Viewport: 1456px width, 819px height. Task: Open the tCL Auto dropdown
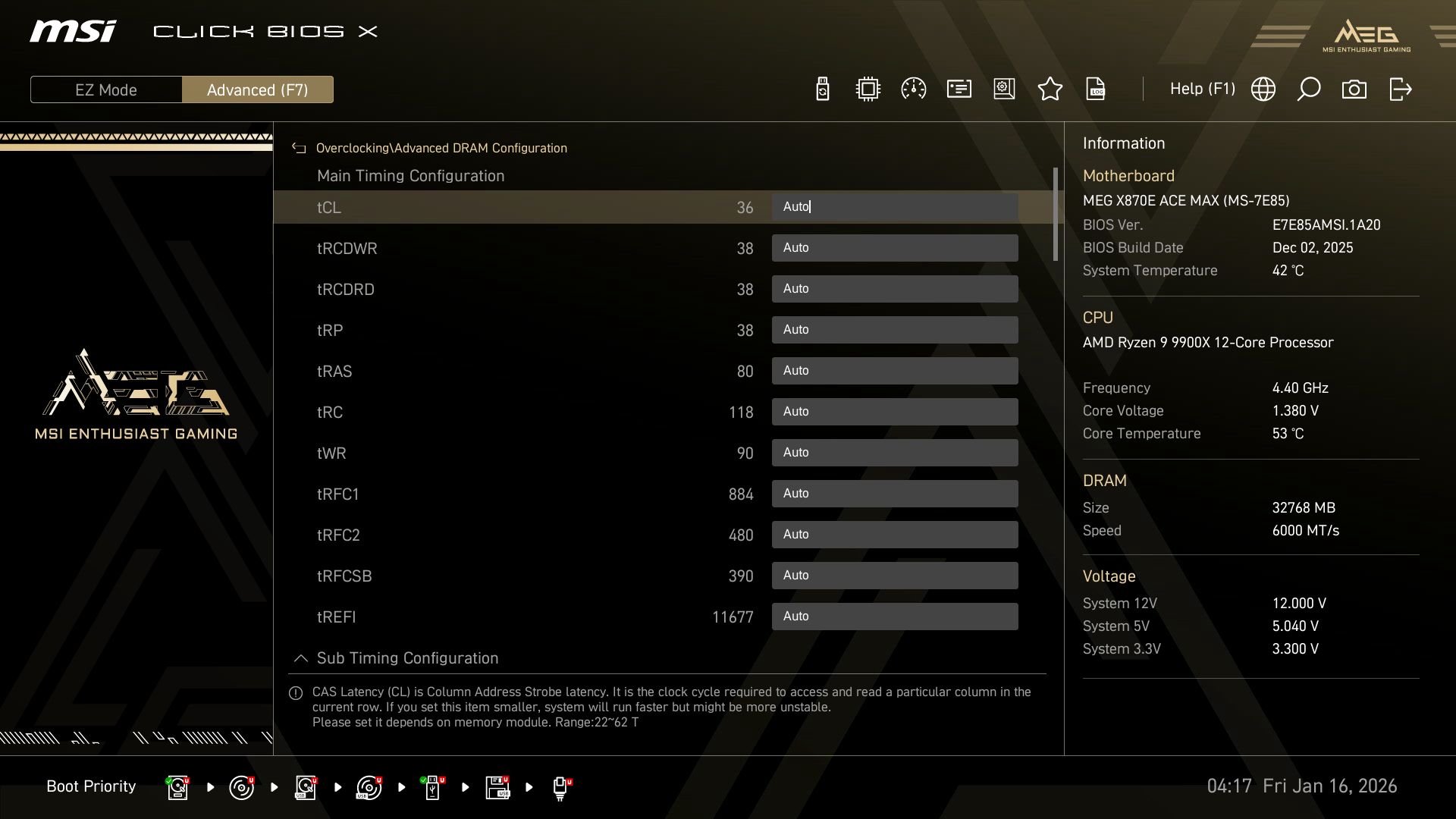coord(895,206)
